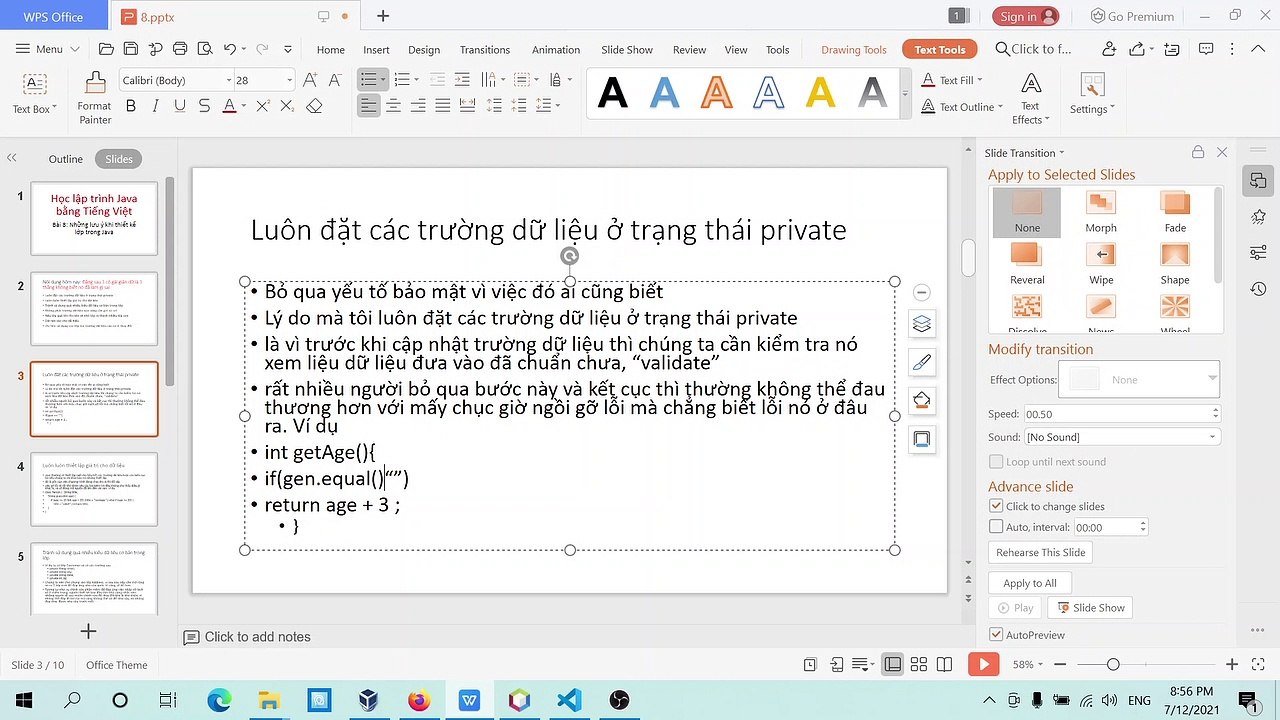Center the paragraph text
This screenshot has height=720, width=1280.
click(x=394, y=106)
